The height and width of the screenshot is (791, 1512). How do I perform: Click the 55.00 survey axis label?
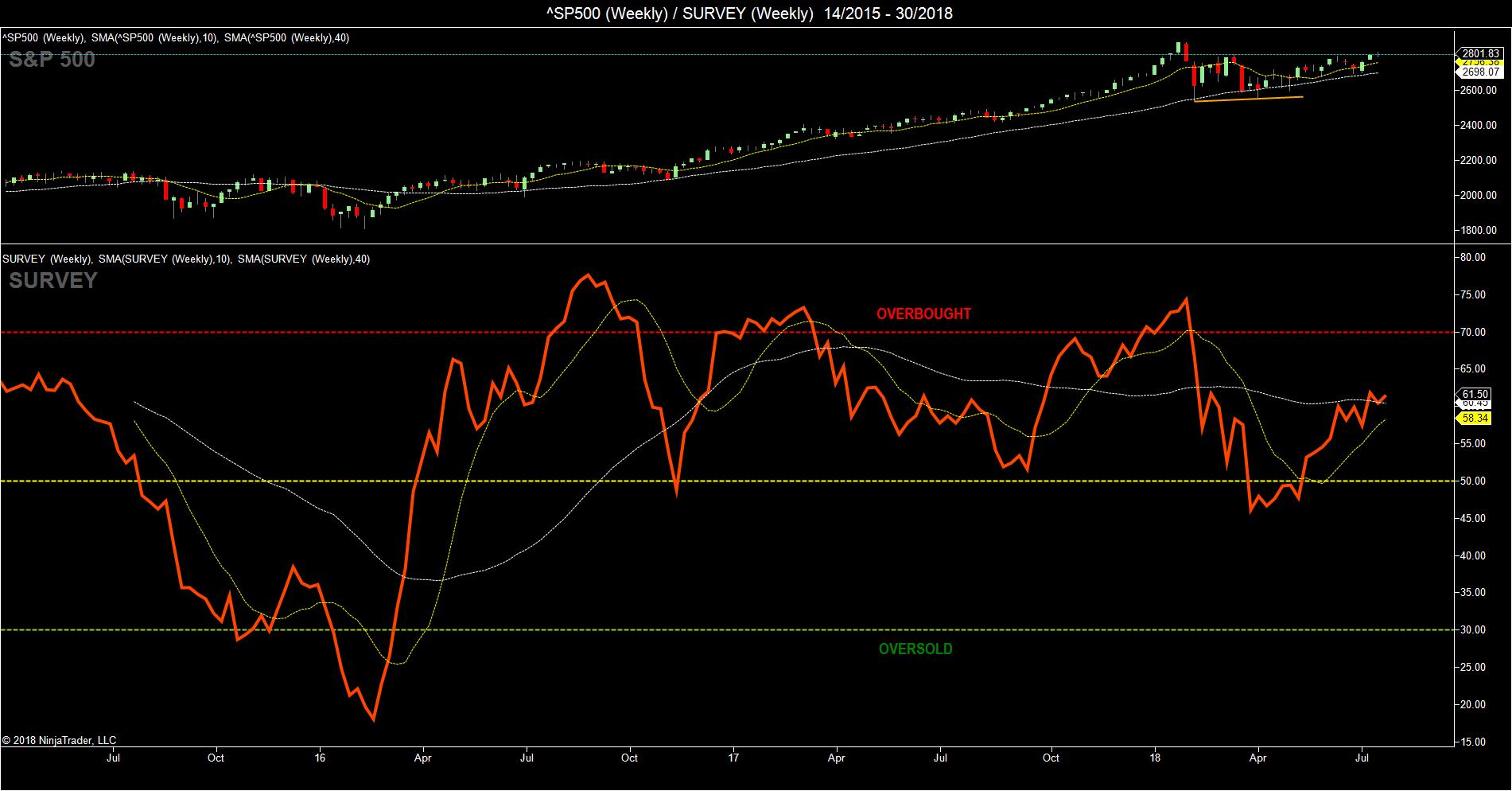(x=1474, y=443)
